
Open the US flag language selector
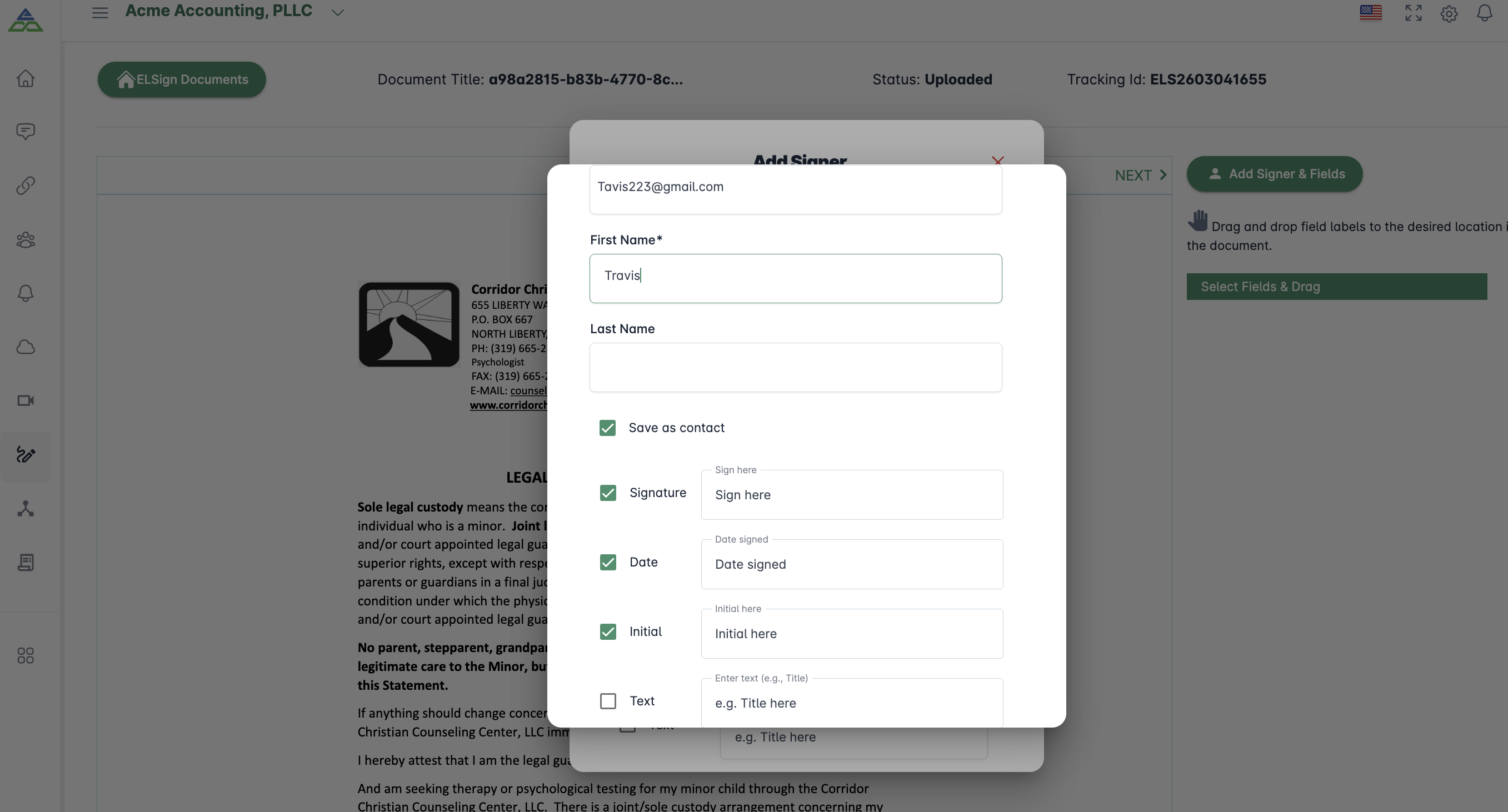(1370, 13)
